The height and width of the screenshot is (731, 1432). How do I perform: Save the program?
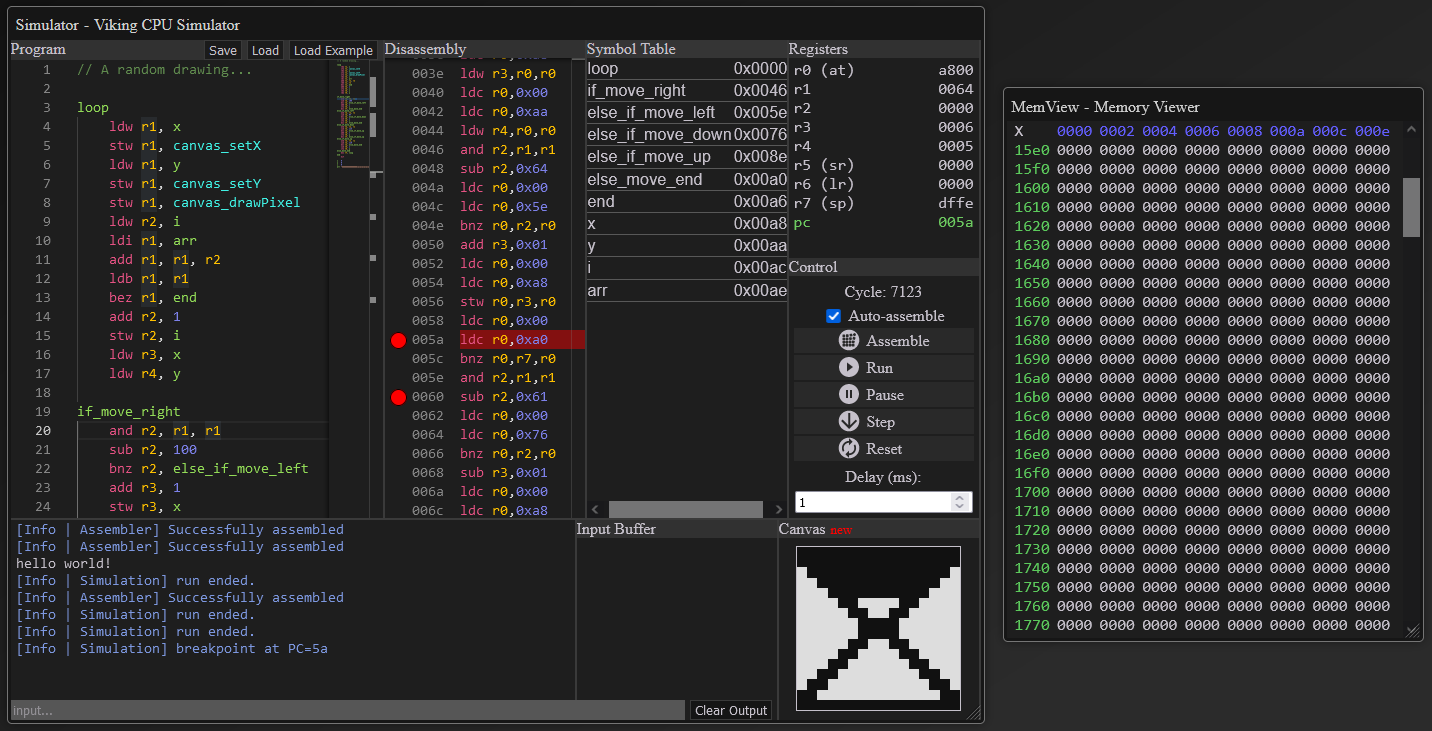[x=223, y=50]
